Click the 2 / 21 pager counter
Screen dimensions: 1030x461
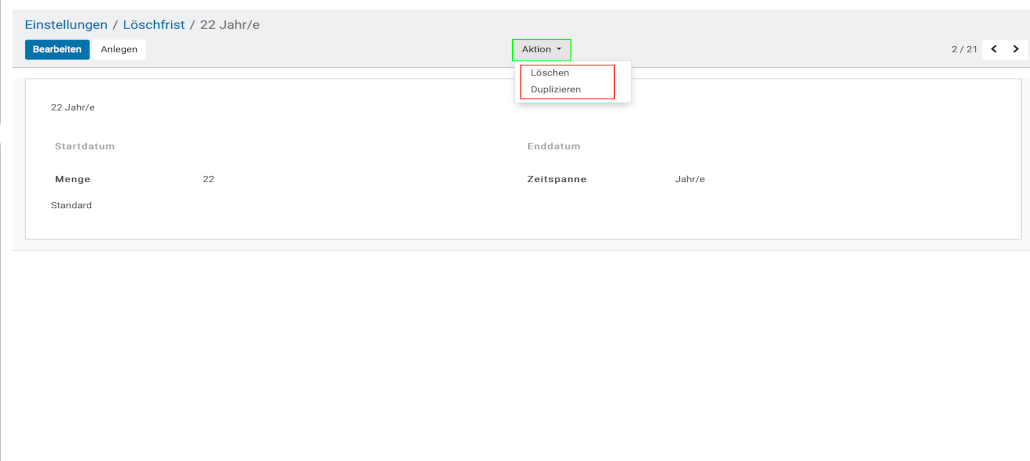[x=964, y=49]
